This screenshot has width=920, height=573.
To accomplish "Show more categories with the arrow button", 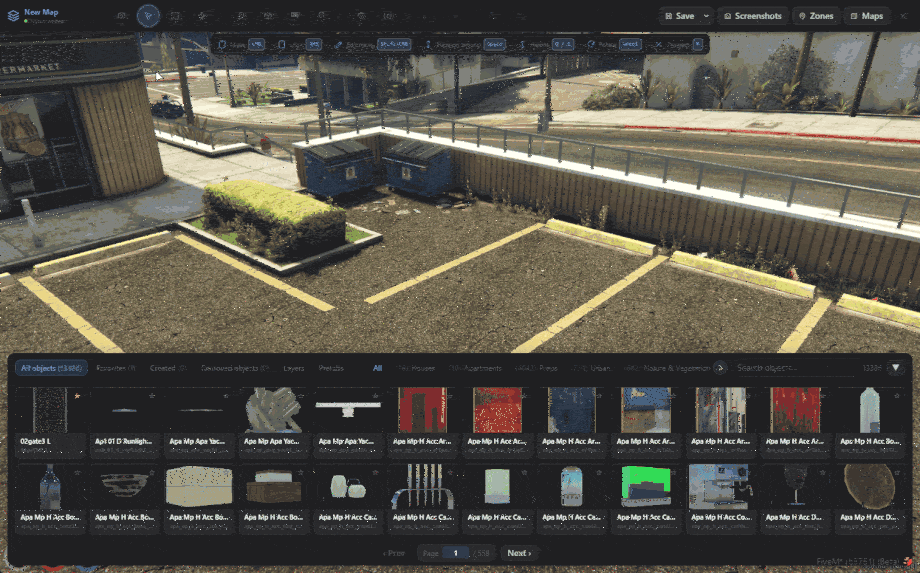I will 720,368.
